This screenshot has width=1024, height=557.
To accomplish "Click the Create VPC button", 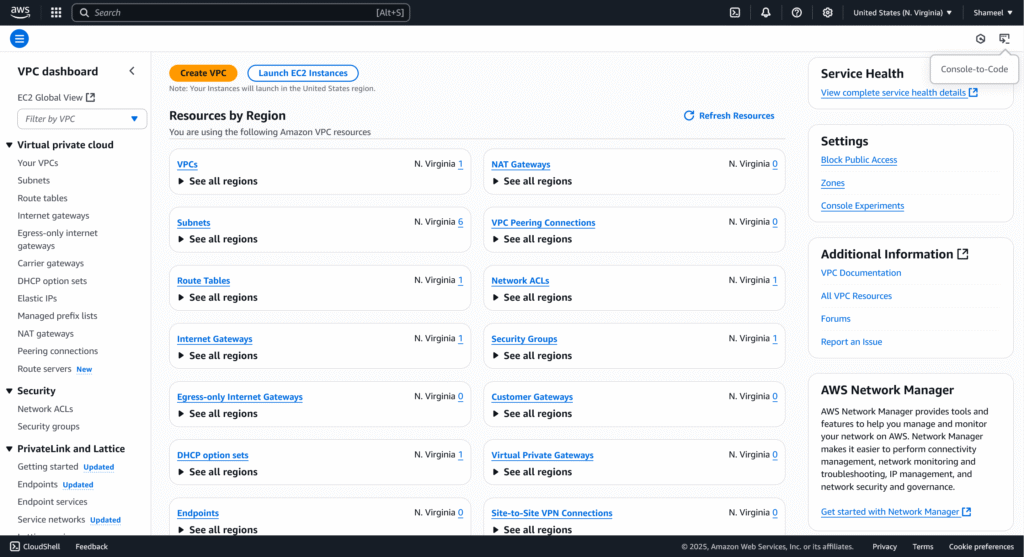I will 203,73.
